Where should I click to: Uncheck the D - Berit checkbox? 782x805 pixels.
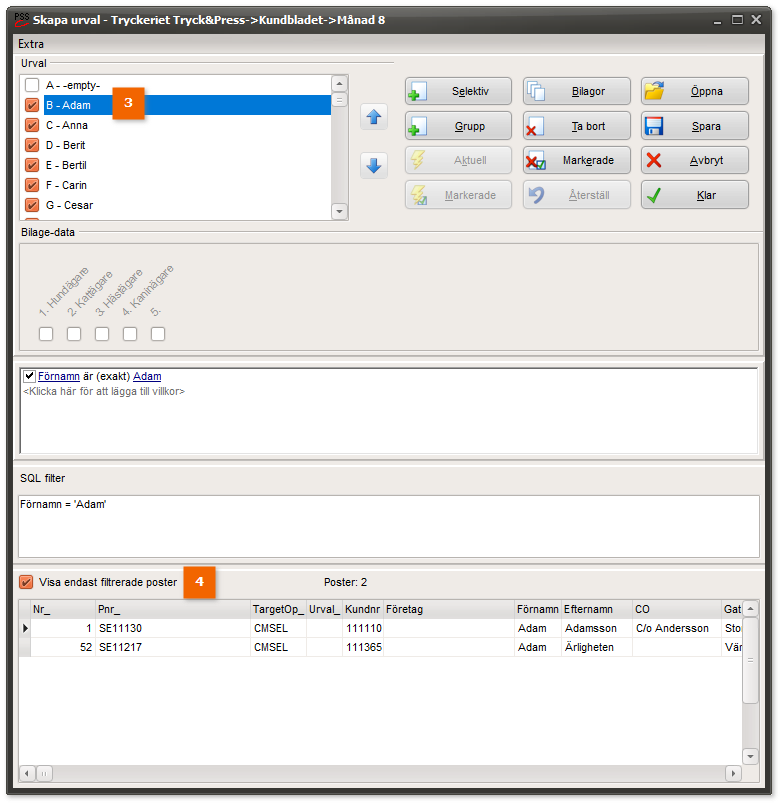tap(32, 145)
